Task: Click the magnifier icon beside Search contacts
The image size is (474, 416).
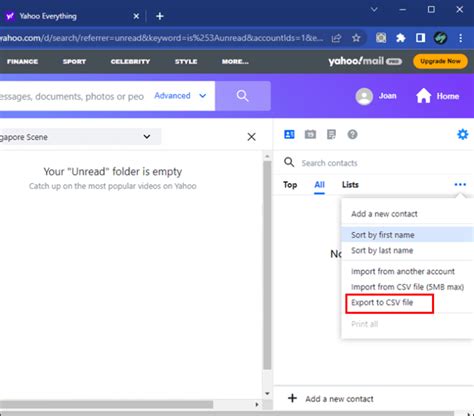Action: [x=289, y=162]
